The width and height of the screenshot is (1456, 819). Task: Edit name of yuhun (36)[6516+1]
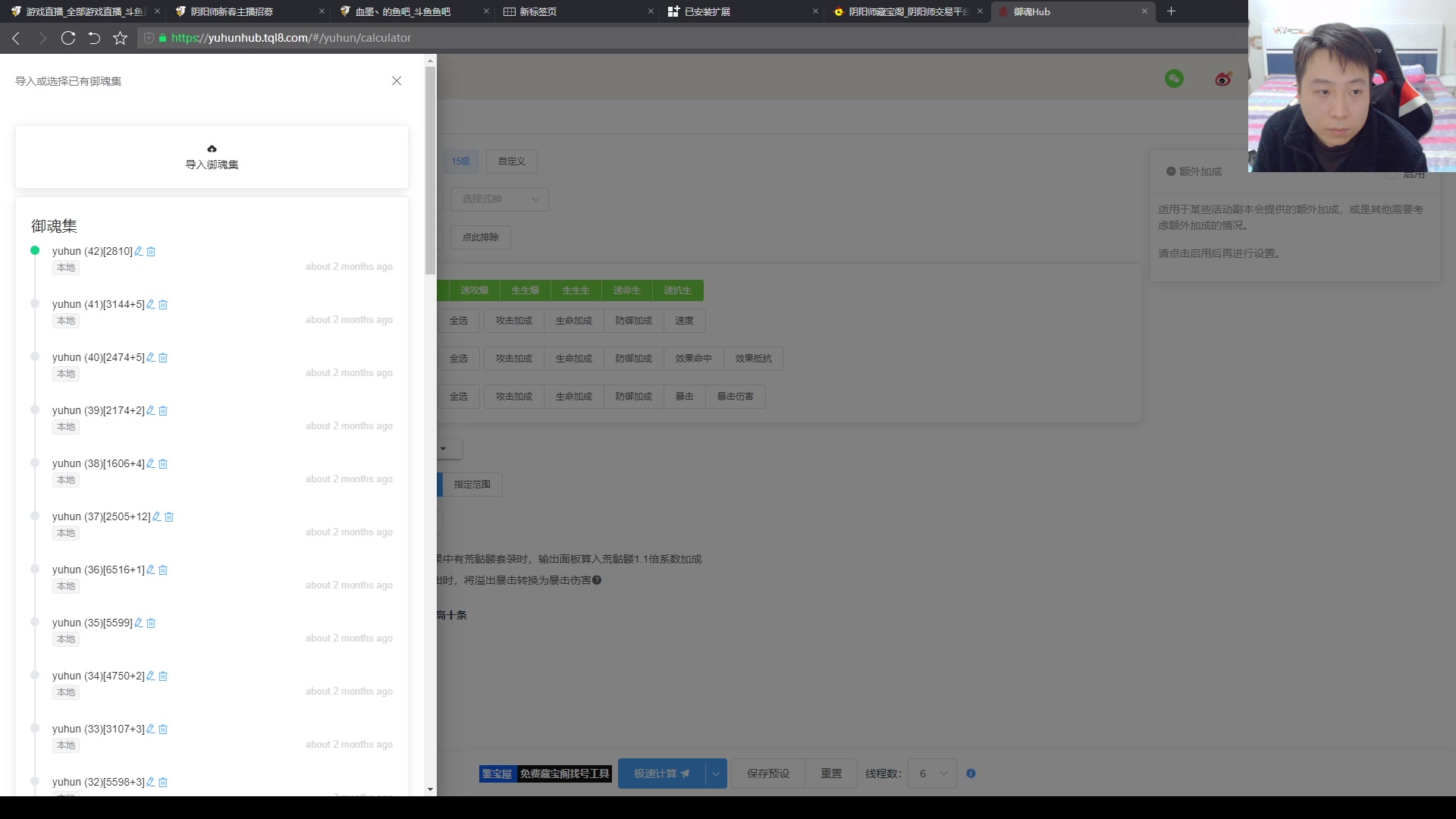click(150, 570)
